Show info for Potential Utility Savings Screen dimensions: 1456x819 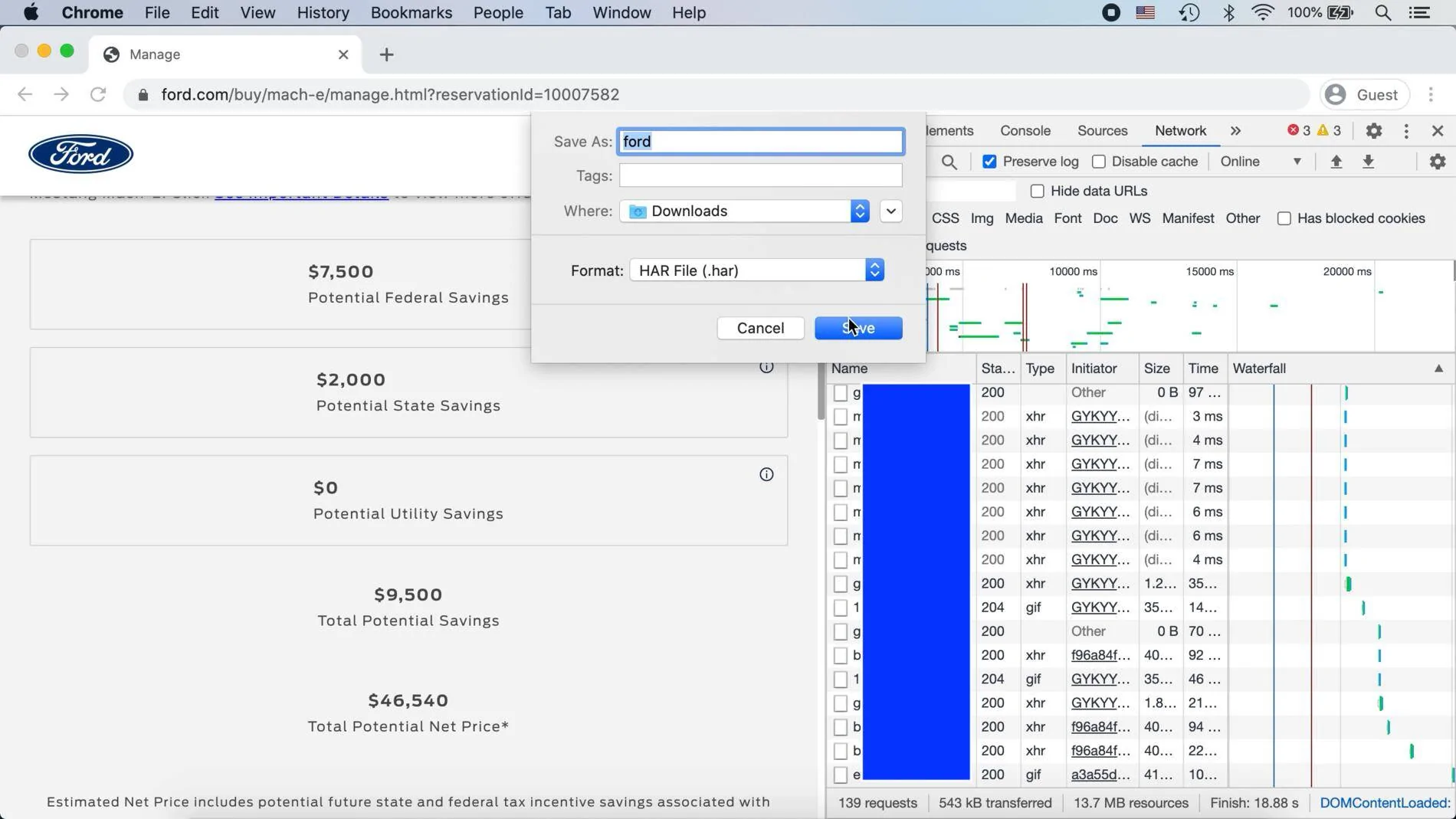(x=766, y=475)
